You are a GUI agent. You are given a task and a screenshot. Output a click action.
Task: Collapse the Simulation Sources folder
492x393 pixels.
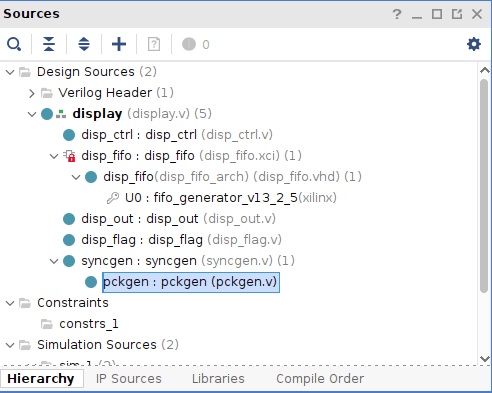click(x=10, y=345)
